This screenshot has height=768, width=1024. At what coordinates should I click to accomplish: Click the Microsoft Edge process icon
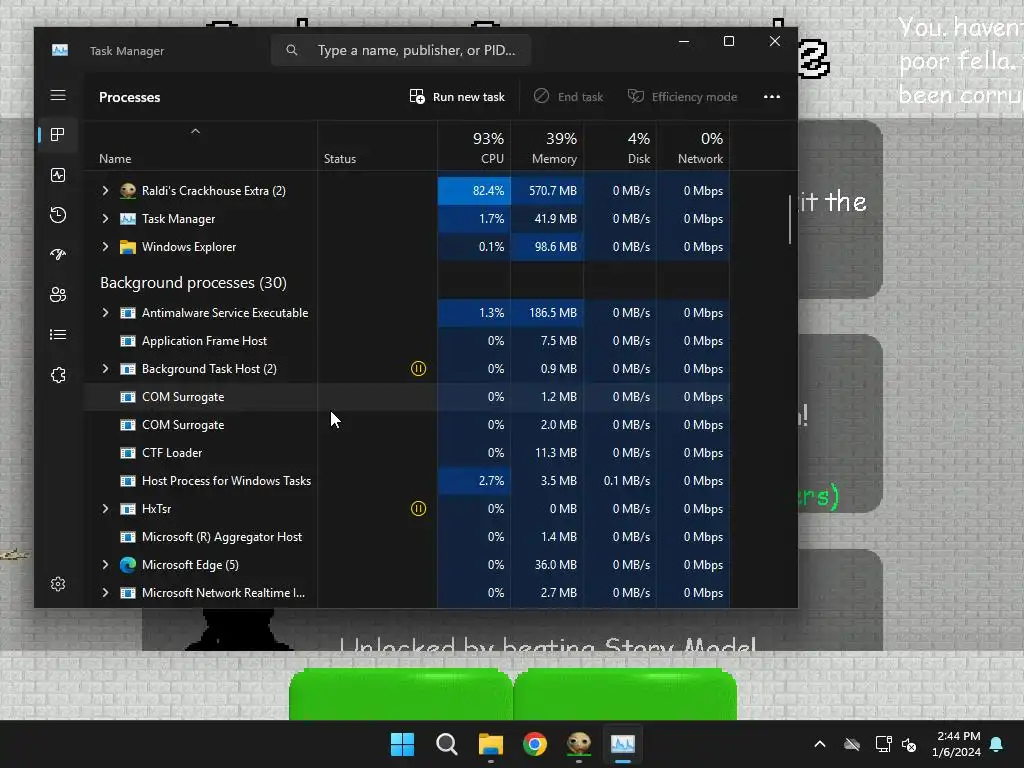[128, 565]
